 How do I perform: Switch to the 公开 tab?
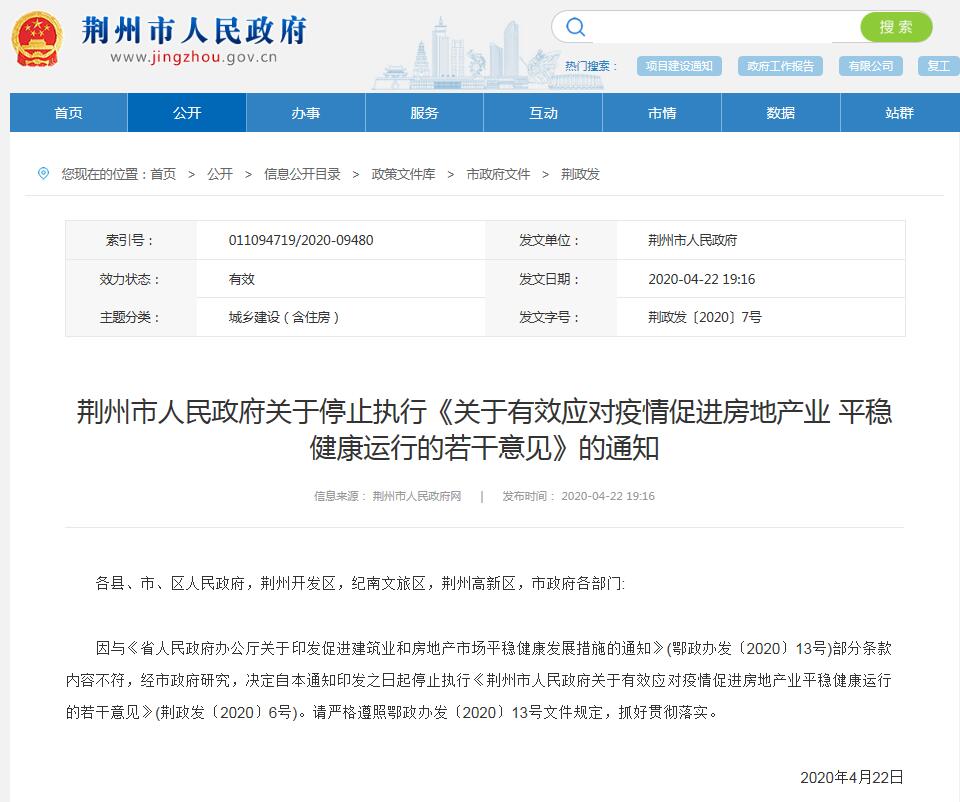pyautogui.click(x=186, y=113)
